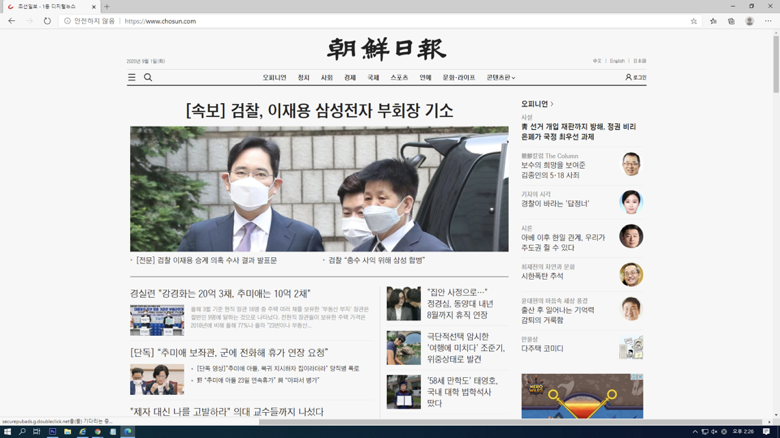Open the browser profile avatar icon
This screenshot has width=780, height=438.
coord(749,21)
